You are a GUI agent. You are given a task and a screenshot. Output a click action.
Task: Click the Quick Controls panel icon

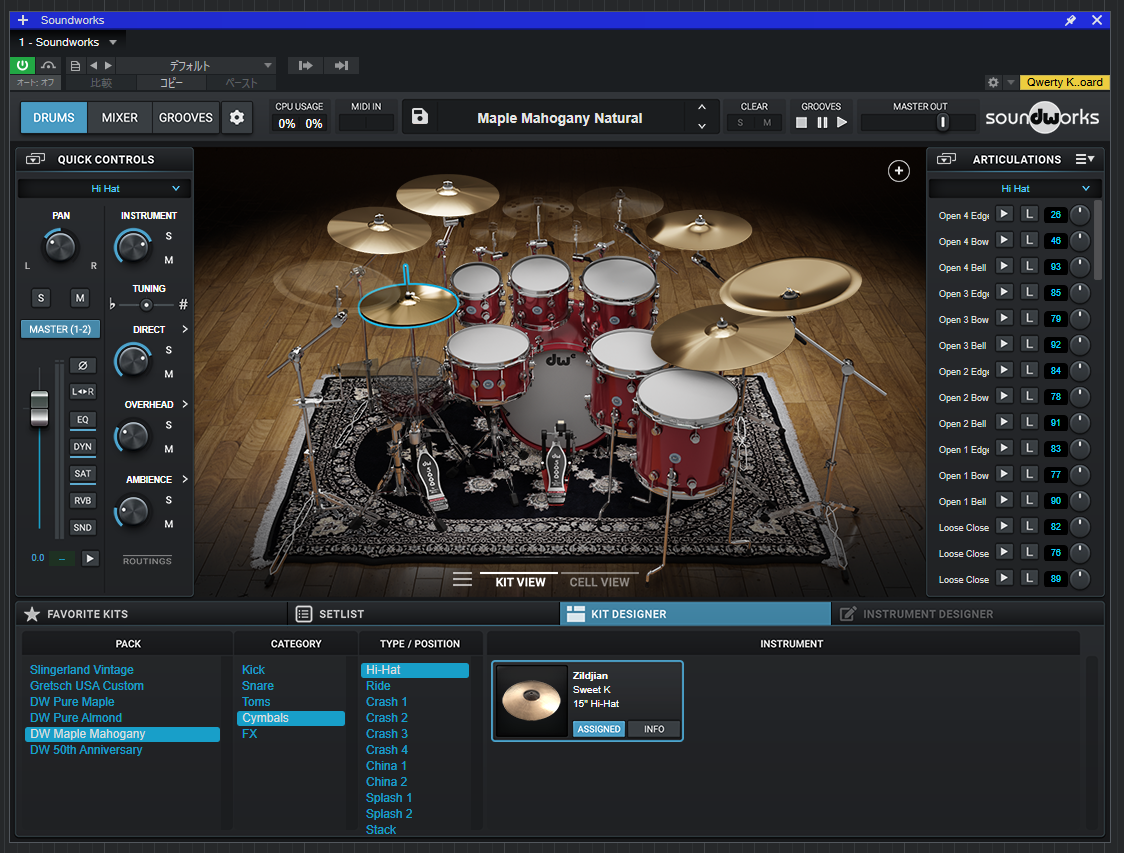(35, 159)
